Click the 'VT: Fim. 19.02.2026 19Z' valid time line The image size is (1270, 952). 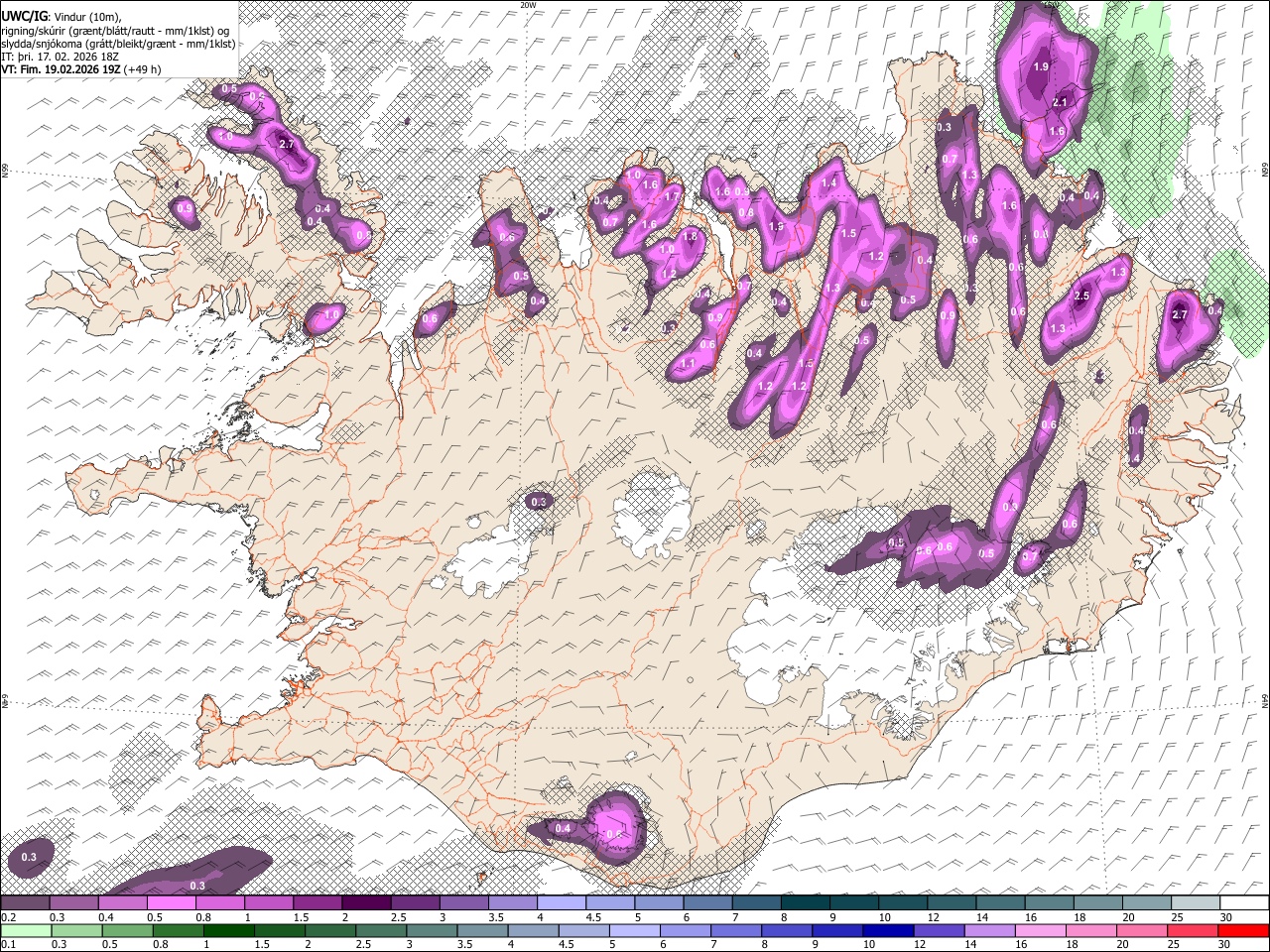(62, 69)
